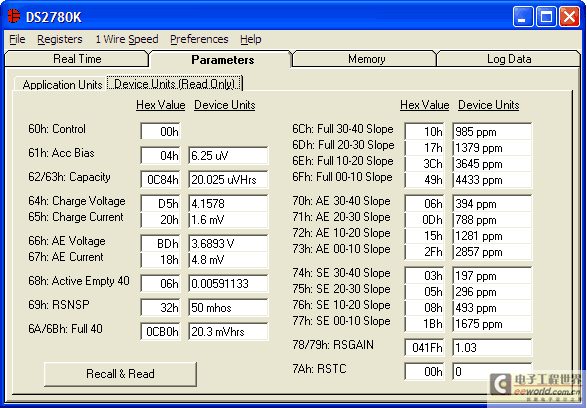Viewport: 587px width, 408px height.
Task: Click the RSNSP device units field showing 50 mhos
Action: click(x=228, y=308)
